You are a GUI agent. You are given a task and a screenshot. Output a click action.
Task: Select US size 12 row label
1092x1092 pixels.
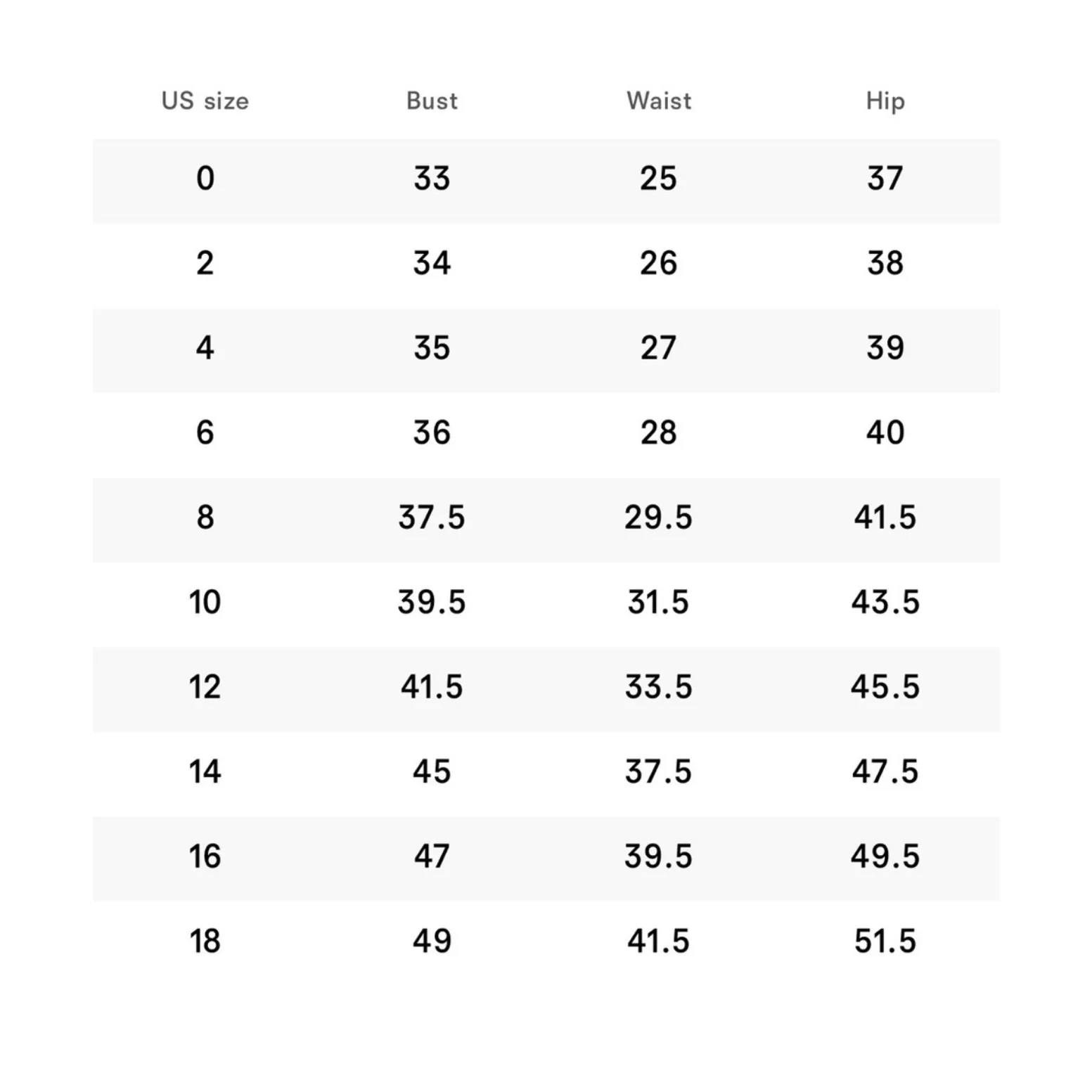click(x=205, y=687)
